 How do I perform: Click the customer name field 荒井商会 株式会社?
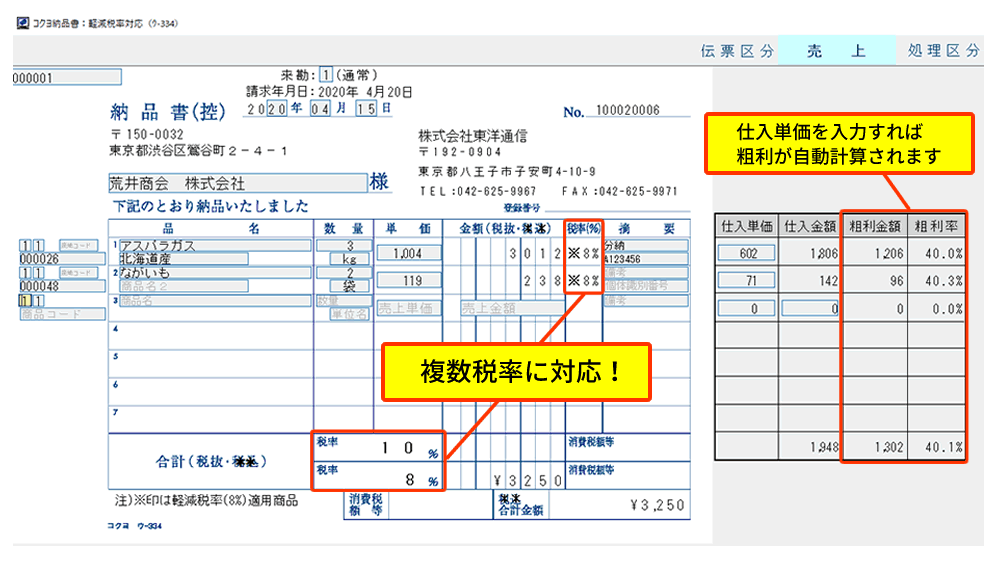point(238,184)
